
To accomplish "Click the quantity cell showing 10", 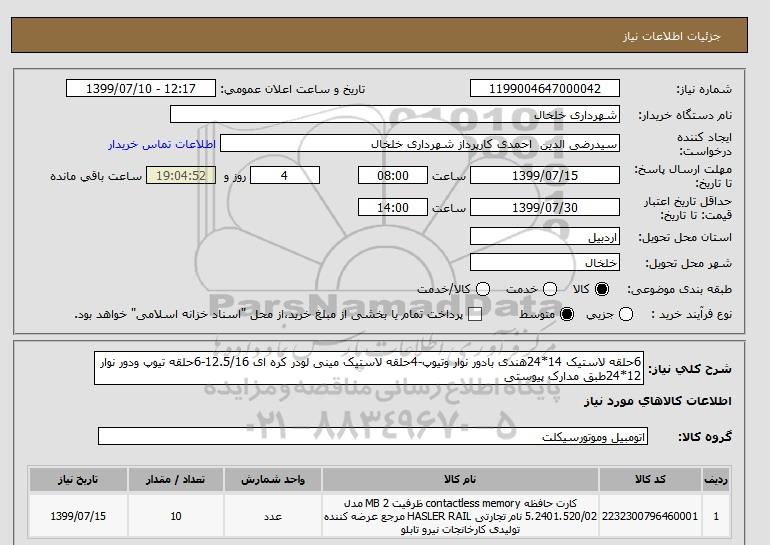I will [176, 516].
